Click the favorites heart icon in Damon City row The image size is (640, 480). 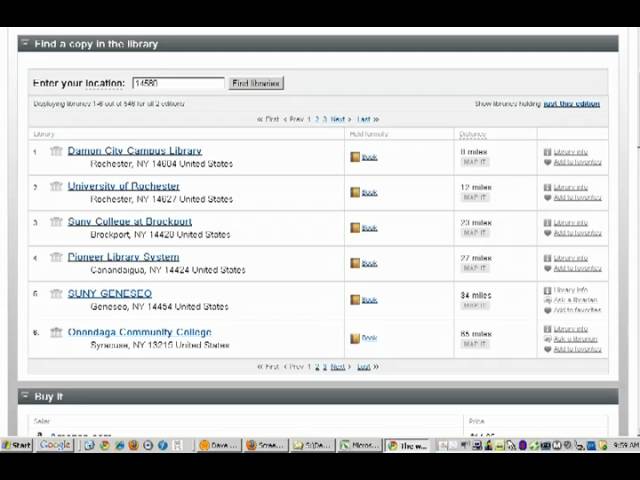point(548,162)
